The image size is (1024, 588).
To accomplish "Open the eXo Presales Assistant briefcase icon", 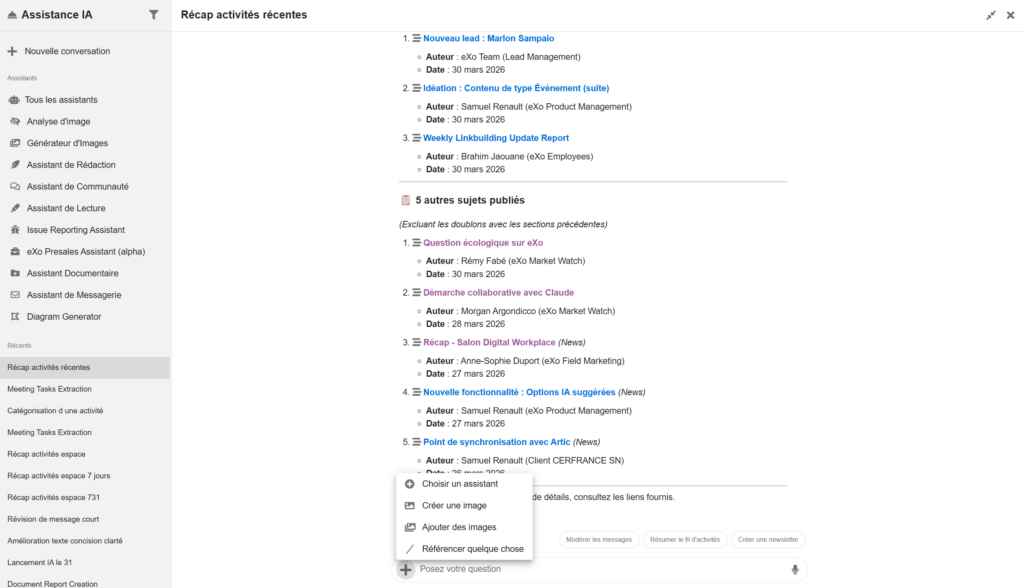I will coord(15,252).
